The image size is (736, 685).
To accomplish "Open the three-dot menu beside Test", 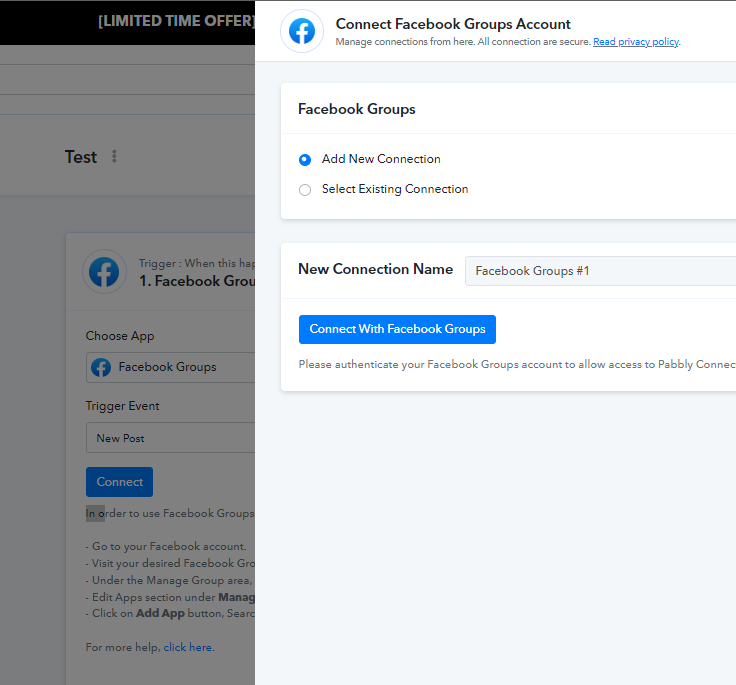I will (114, 156).
